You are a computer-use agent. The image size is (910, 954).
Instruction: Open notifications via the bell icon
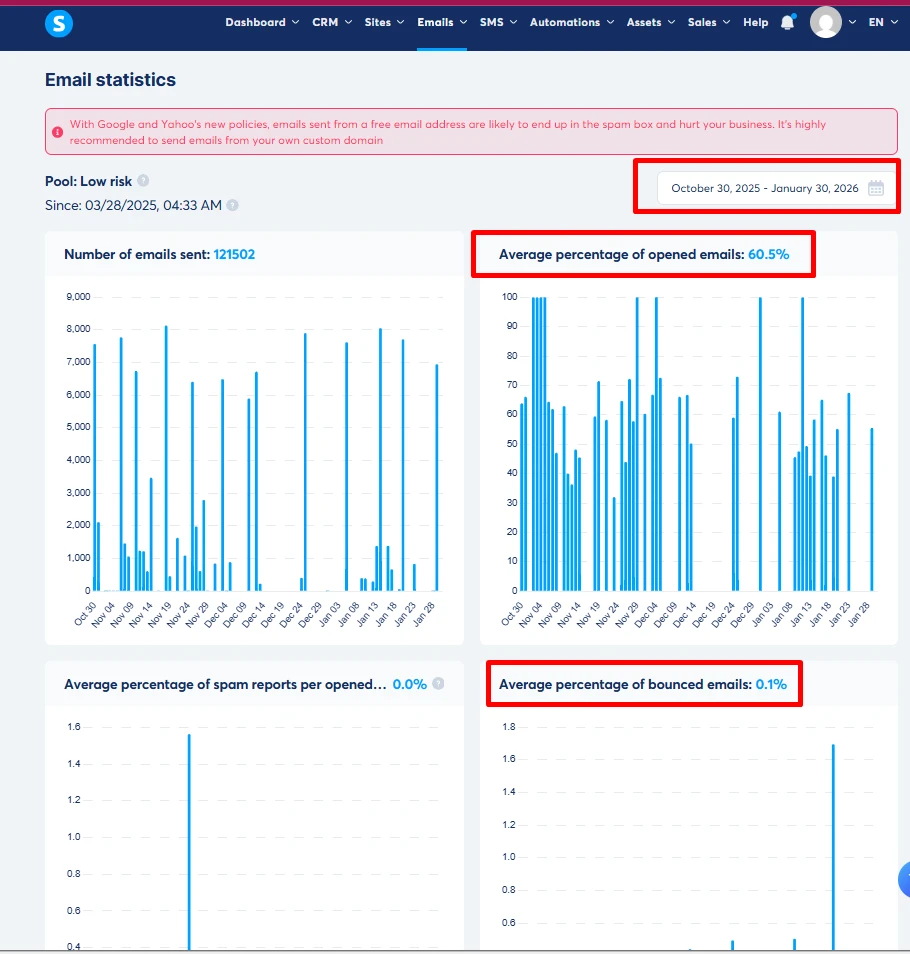click(788, 21)
